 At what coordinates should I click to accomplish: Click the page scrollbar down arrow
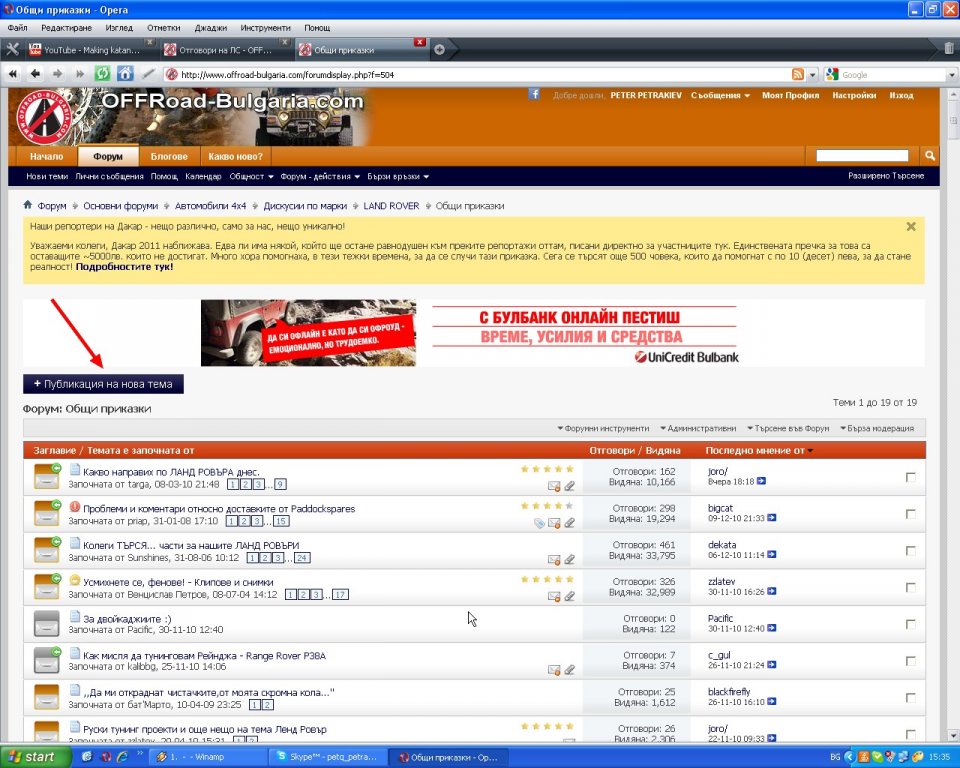point(953,736)
